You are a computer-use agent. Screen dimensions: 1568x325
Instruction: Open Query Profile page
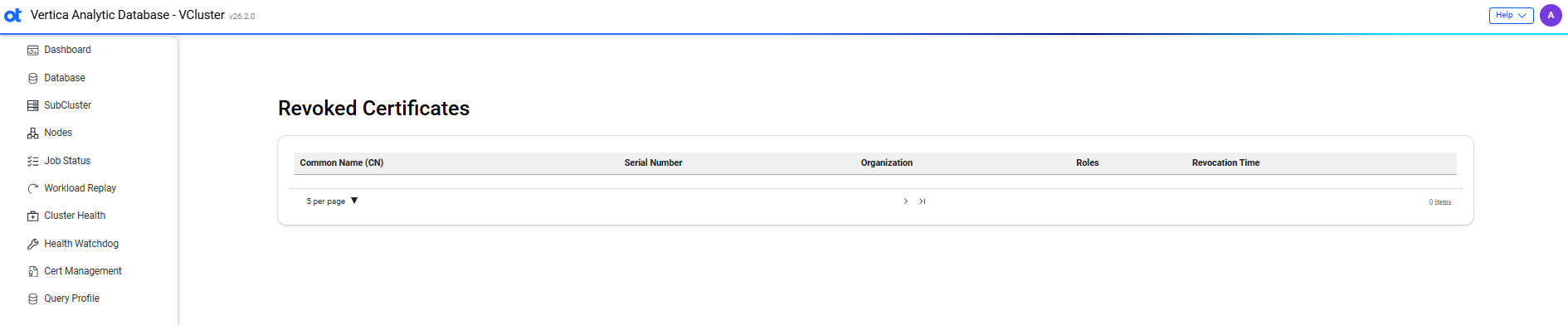pyautogui.click(x=72, y=298)
